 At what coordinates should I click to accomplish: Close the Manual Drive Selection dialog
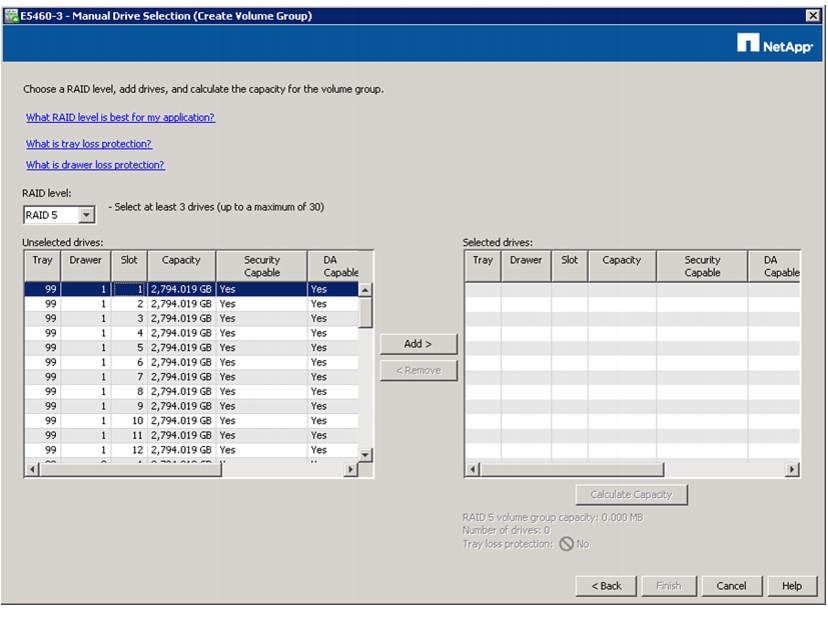[813, 16]
